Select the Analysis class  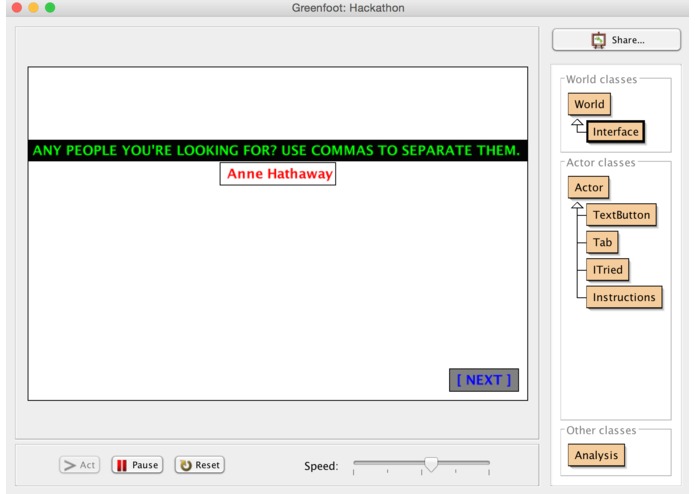596,455
